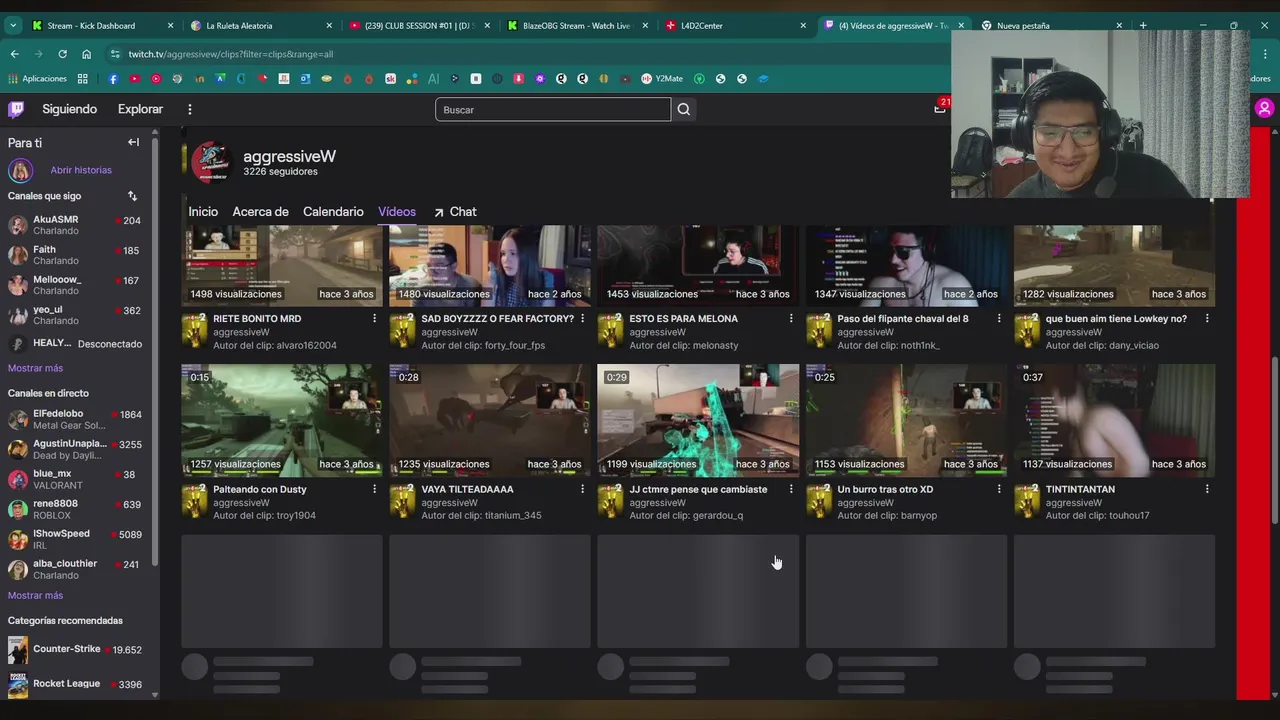Open the three-dot menu beside Explorar
Screen dimensions: 1280x720
(x=189, y=109)
